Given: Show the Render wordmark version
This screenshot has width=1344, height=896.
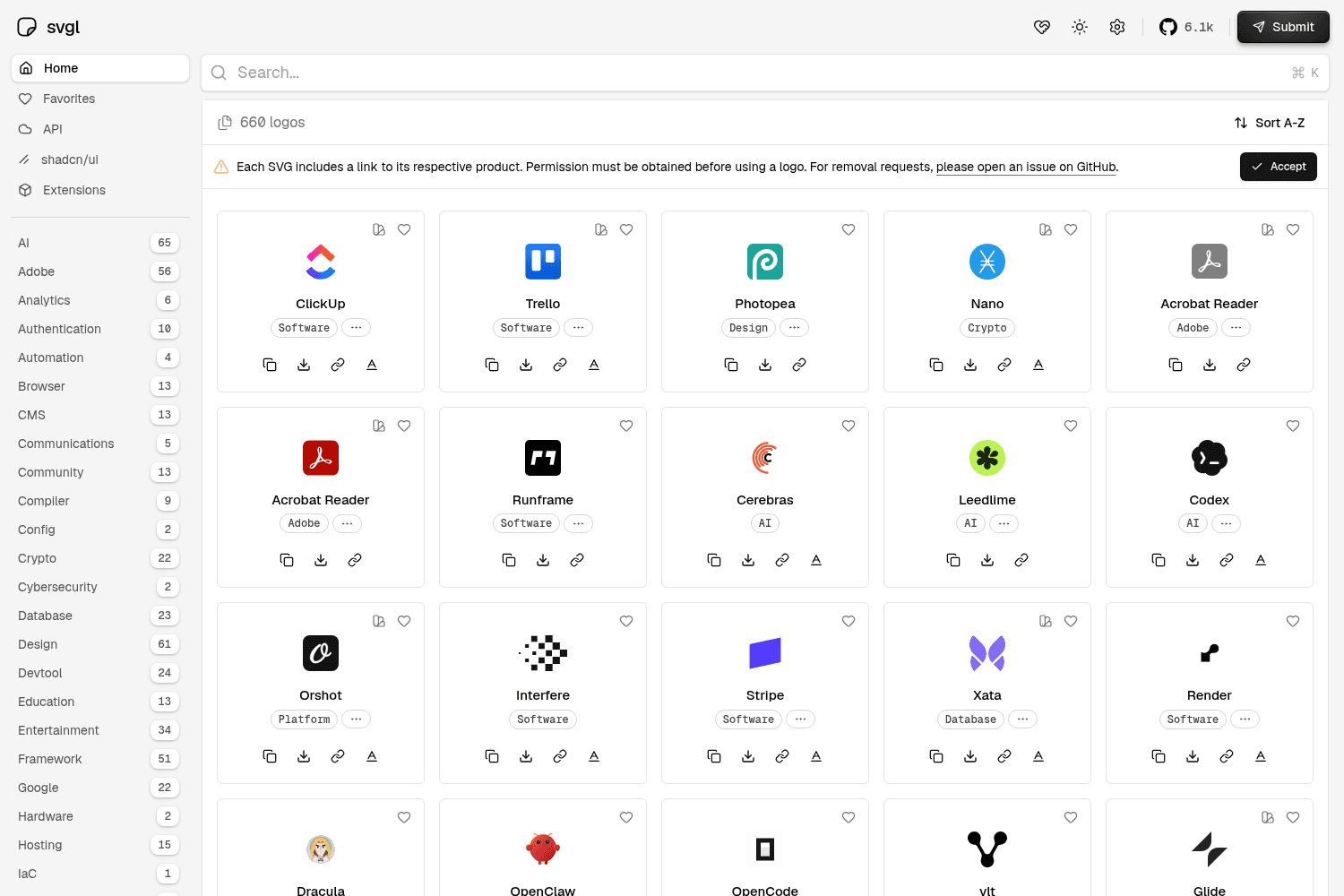Looking at the screenshot, I should [1261, 756].
